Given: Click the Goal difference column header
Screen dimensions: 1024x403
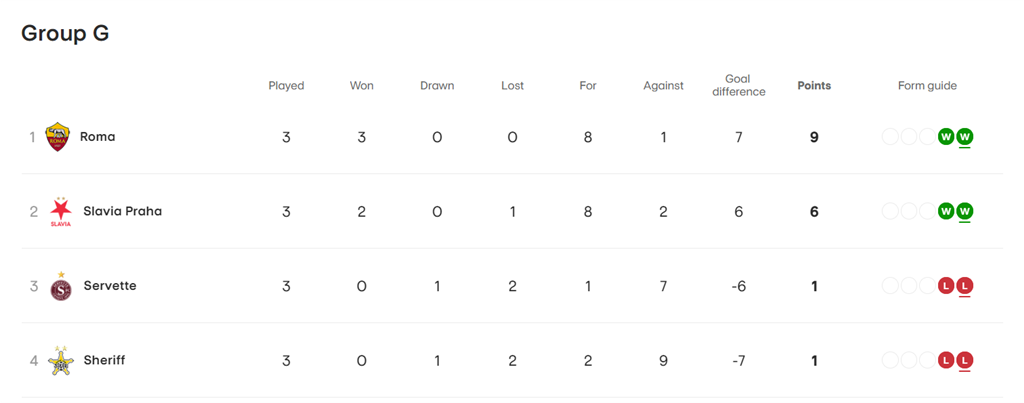Looking at the screenshot, I should pos(739,86).
